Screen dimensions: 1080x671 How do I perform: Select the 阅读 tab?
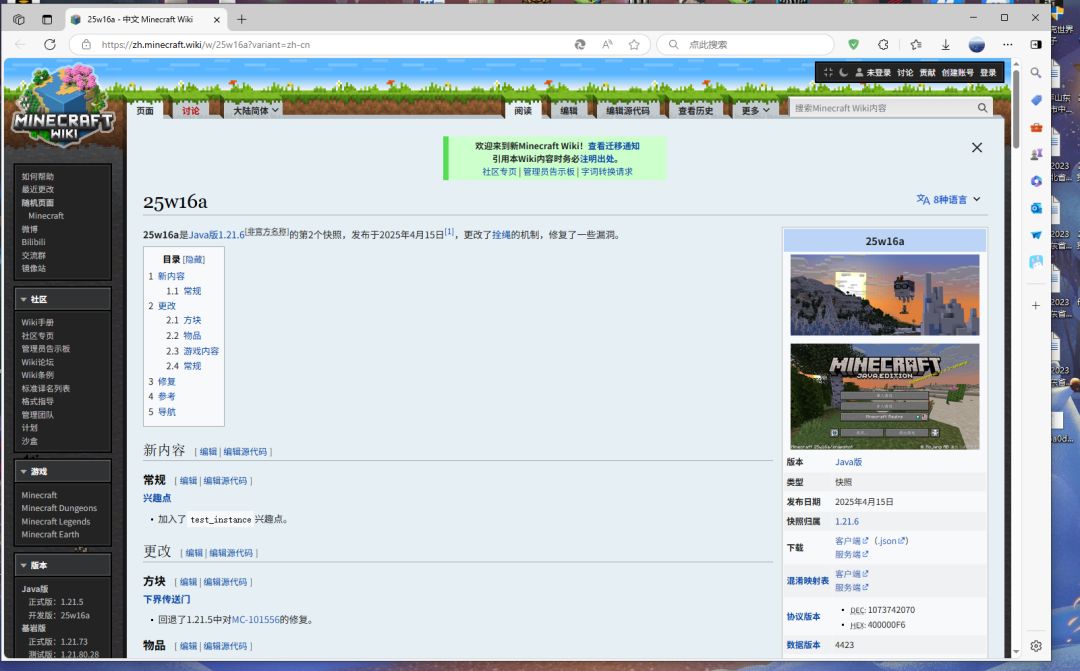[x=523, y=110]
